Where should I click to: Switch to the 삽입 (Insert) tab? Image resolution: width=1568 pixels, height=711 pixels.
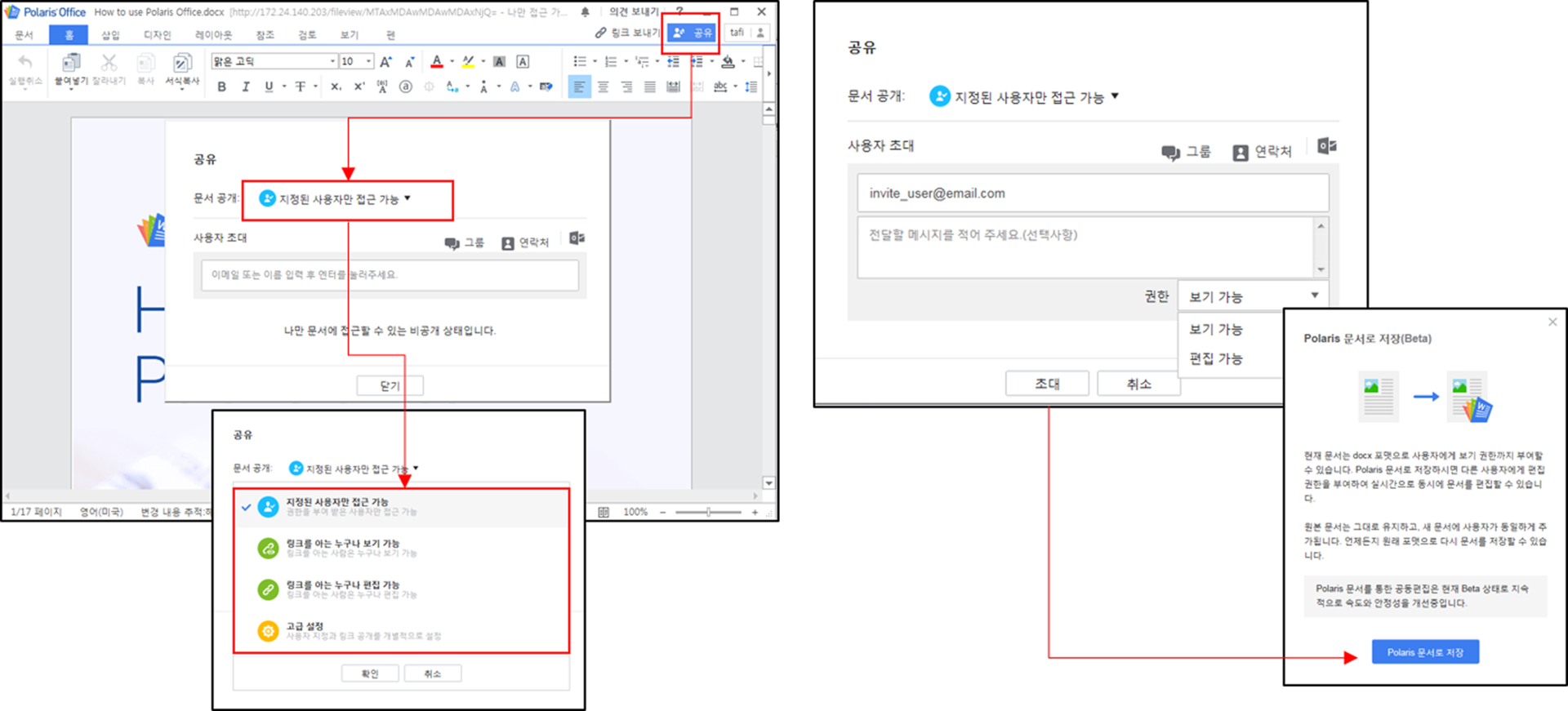(x=110, y=34)
